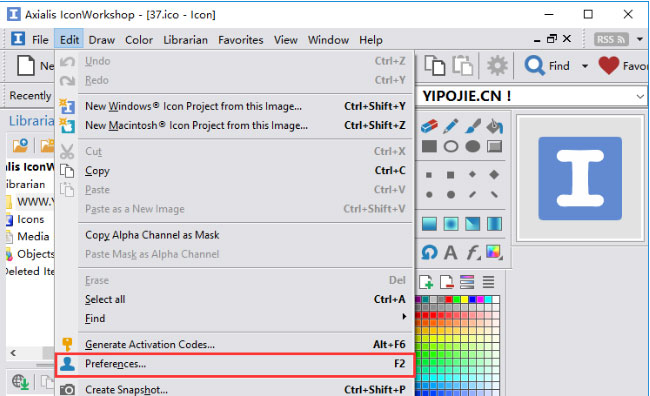Open the dropdown arrow beside RSS button
650x396 pixels.
[x=640, y=39]
